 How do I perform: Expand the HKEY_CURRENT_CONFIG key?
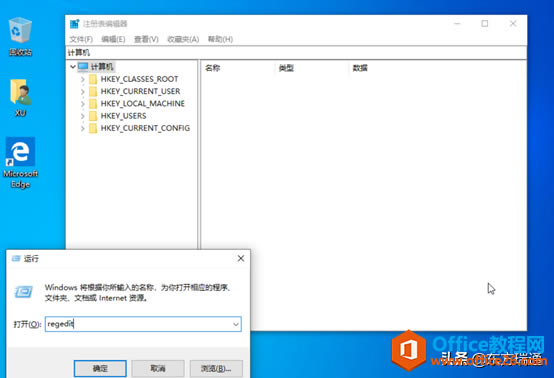click(x=83, y=128)
